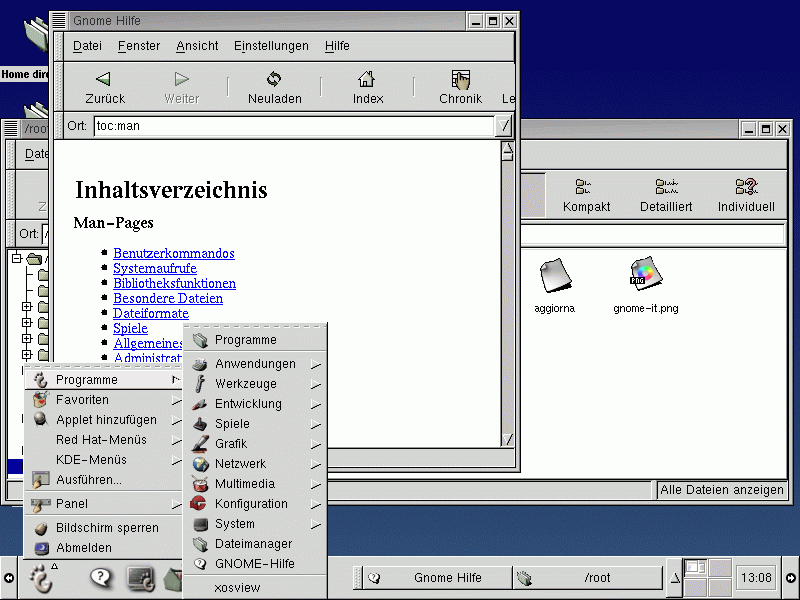Click the GNOME foot main menu button
This screenshot has width=800, height=600.
42,578
